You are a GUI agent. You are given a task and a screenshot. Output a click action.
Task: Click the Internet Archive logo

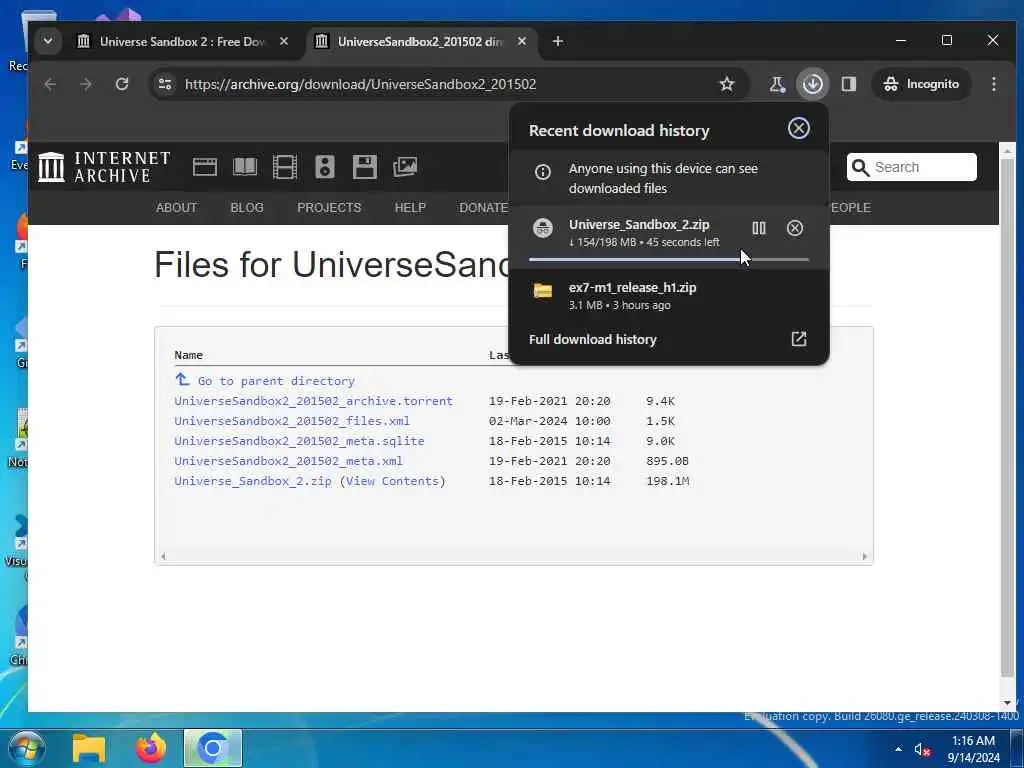click(x=104, y=167)
